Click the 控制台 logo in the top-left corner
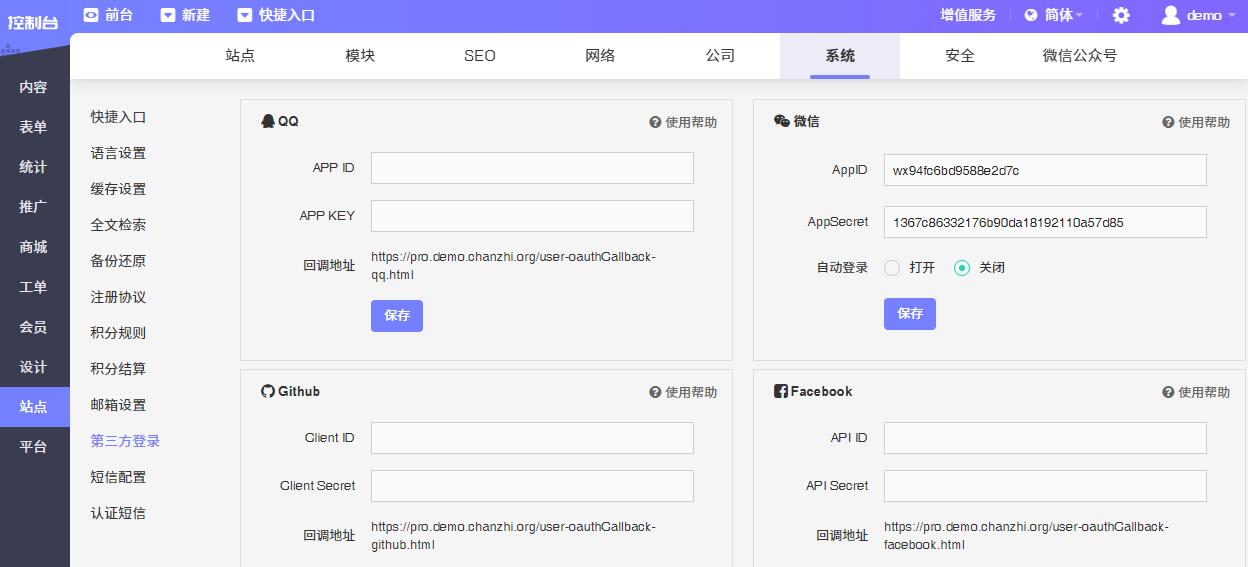Screen dimensions: 1248x567 coord(33,21)
